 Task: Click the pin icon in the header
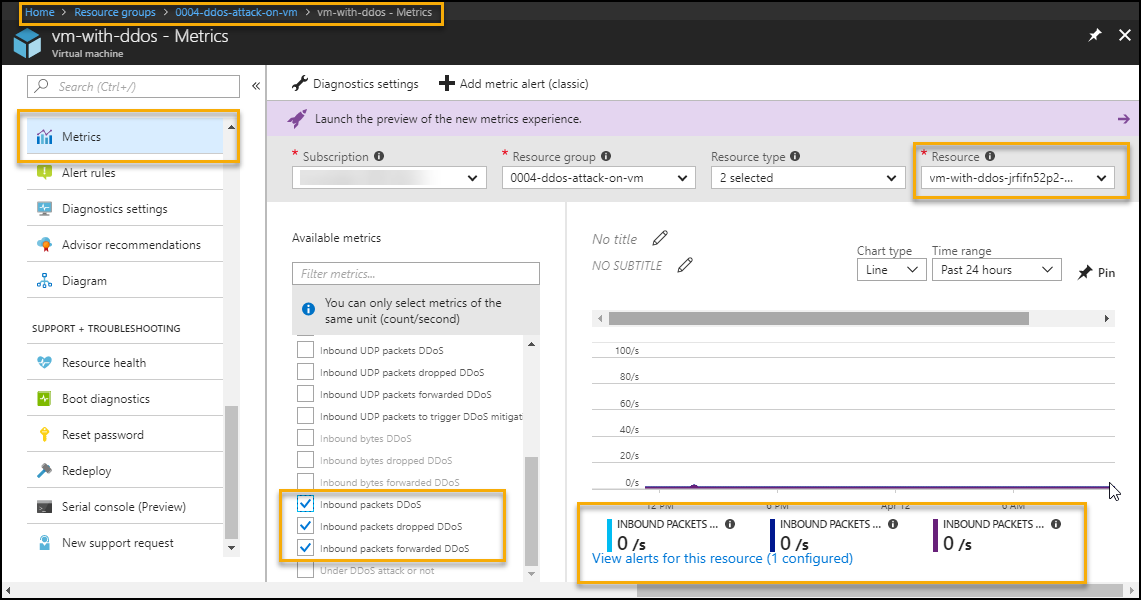click(1094, 36)
